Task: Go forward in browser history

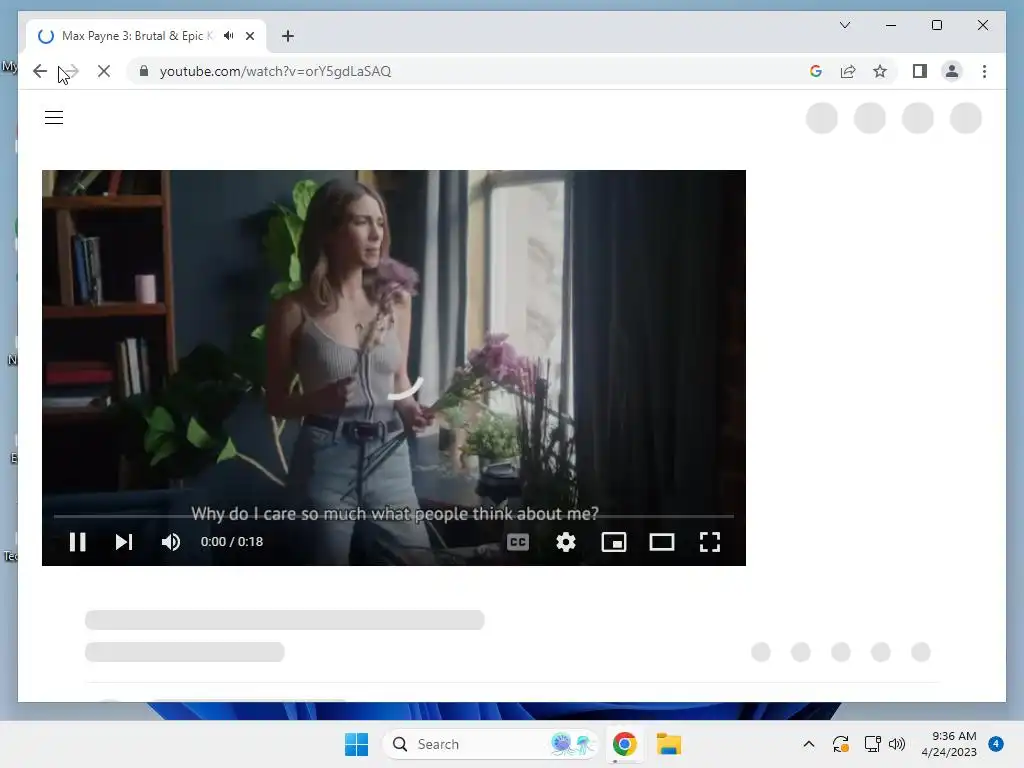Action: point(71,71)
